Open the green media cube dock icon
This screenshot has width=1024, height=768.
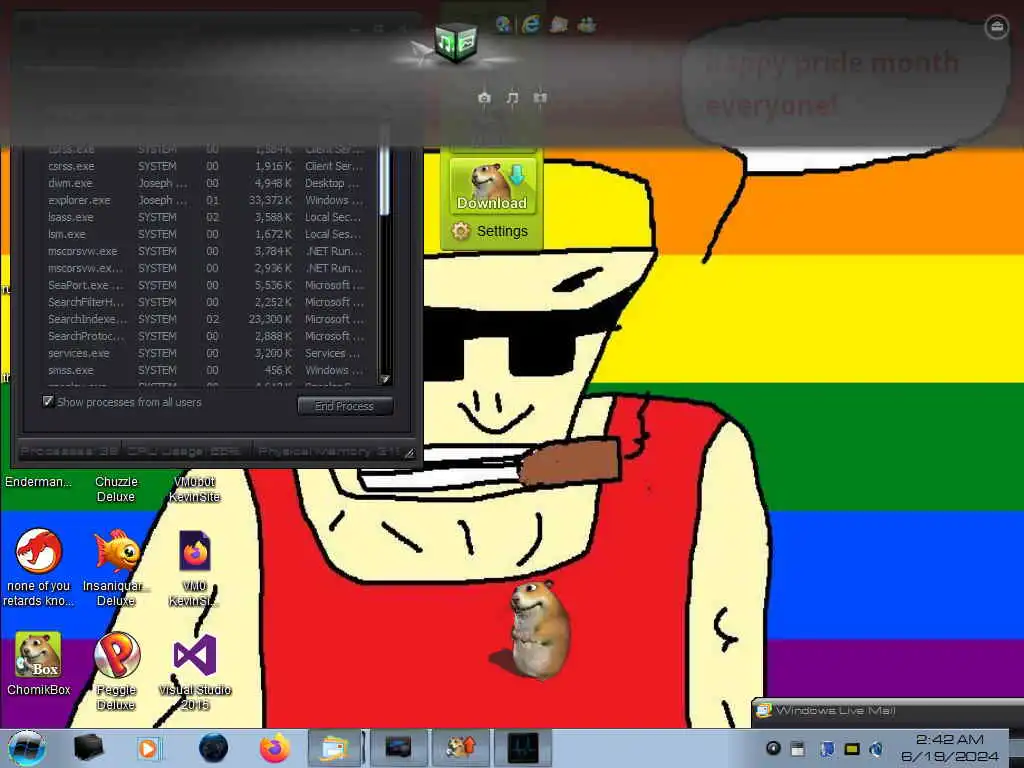pyautogui.click(x=456, y=42)
